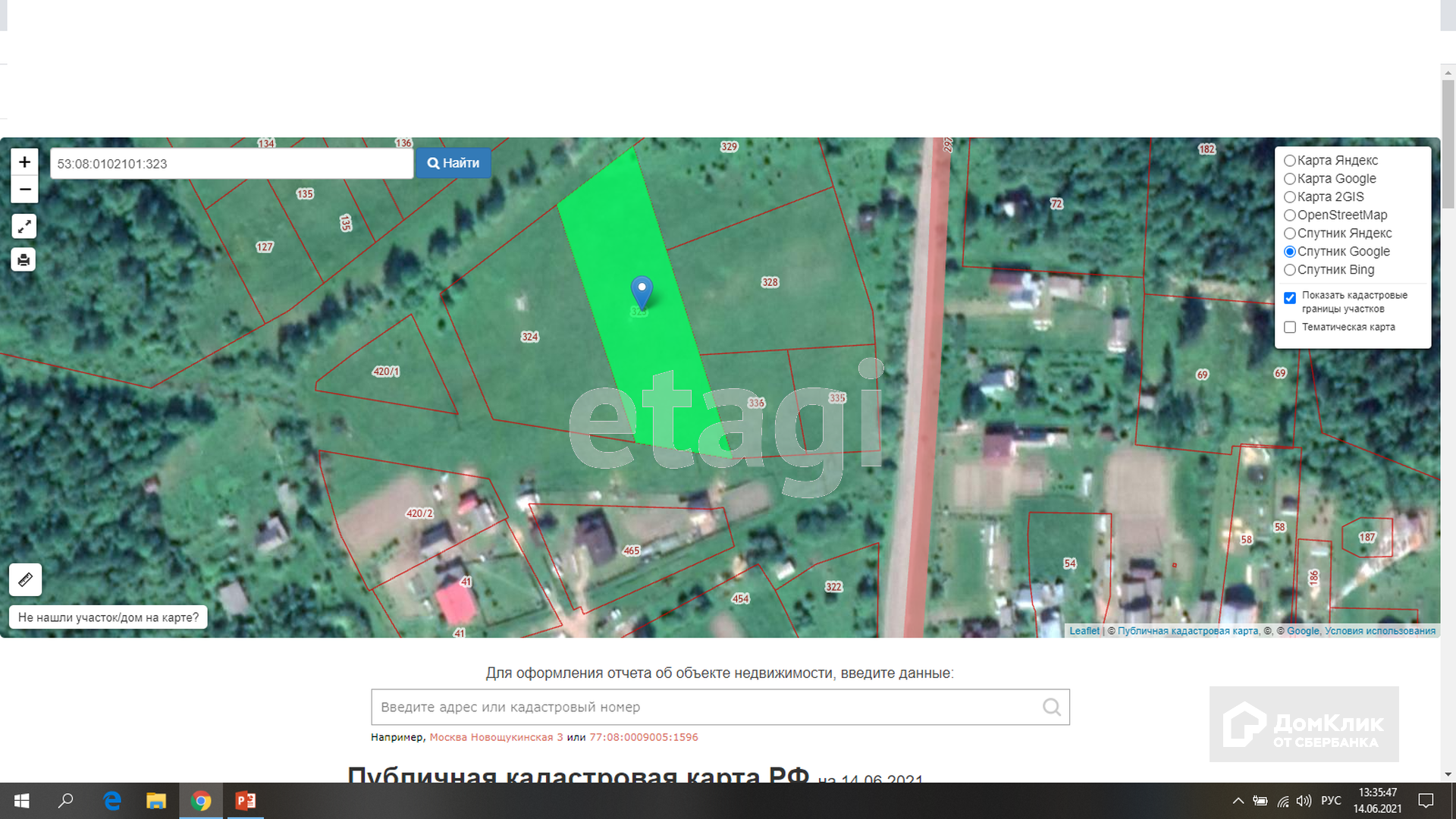1456x819 pixels.
Task: Select the Карта Яндекс radio option
Action: pos(1290,161)
